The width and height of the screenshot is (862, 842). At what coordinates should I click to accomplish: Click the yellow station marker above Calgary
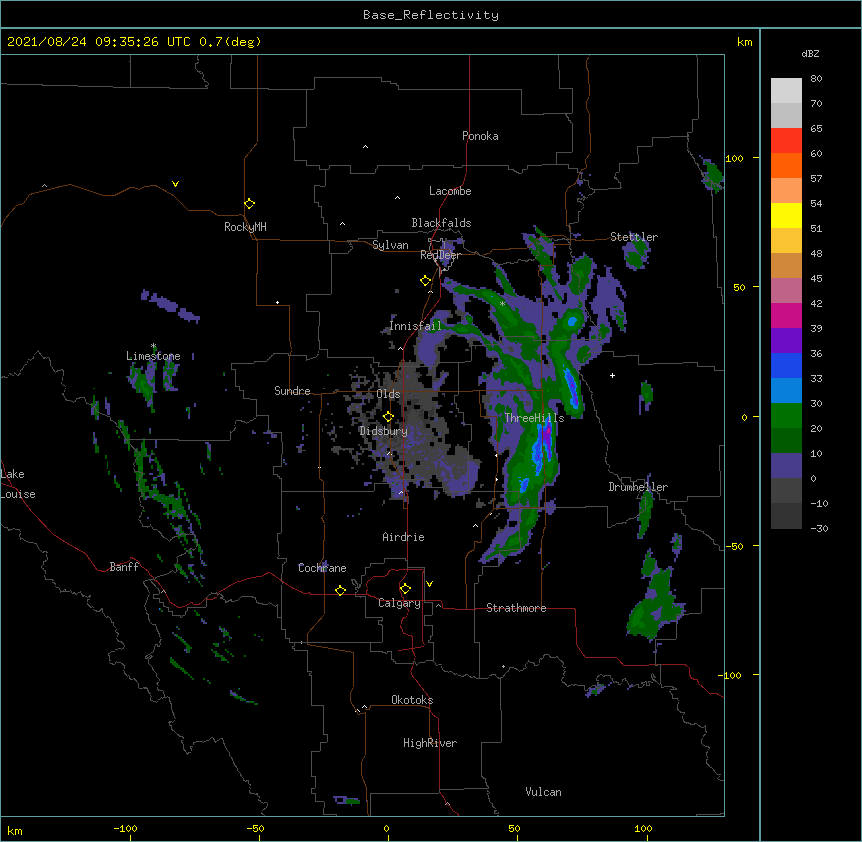click(405, 589)
